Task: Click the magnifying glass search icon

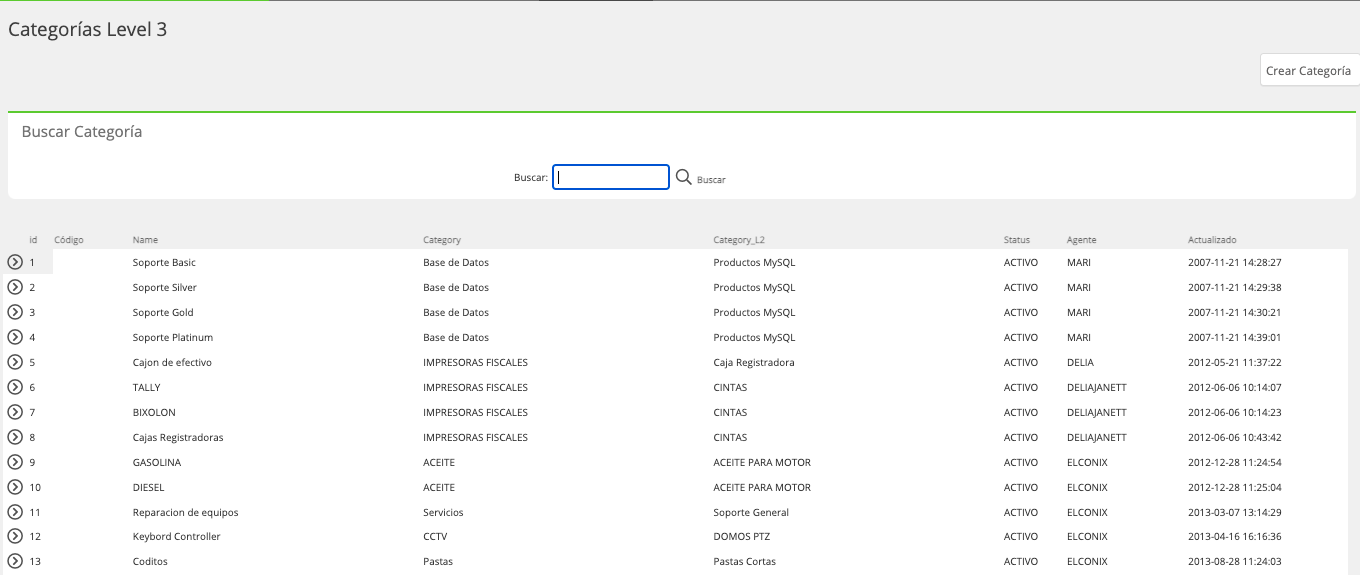Action: tap(684, 177)
